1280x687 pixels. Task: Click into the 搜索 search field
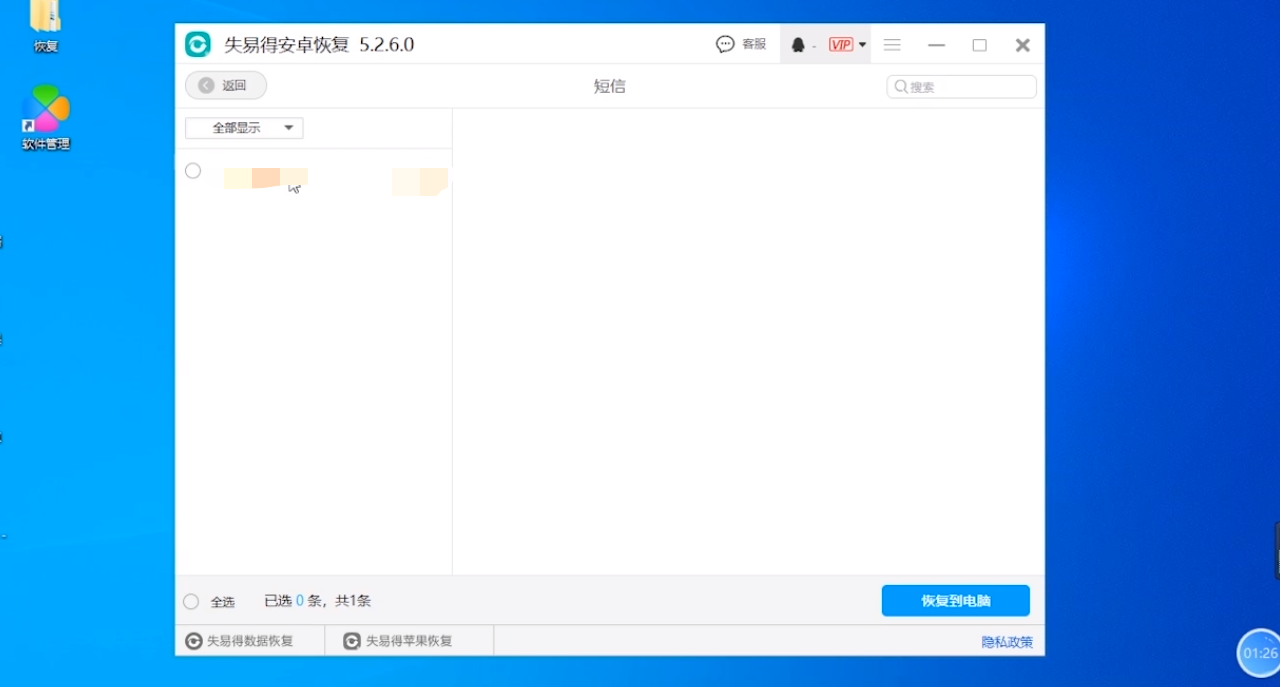[962, 87]
